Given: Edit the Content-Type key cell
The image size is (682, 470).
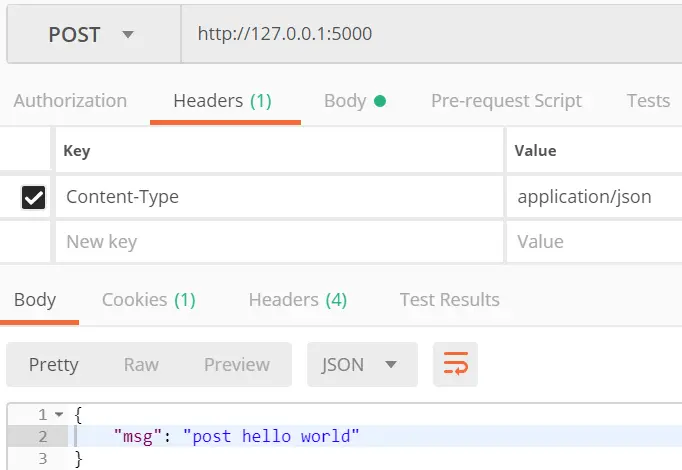Looking at the screenshot, I should click(279, 197).
